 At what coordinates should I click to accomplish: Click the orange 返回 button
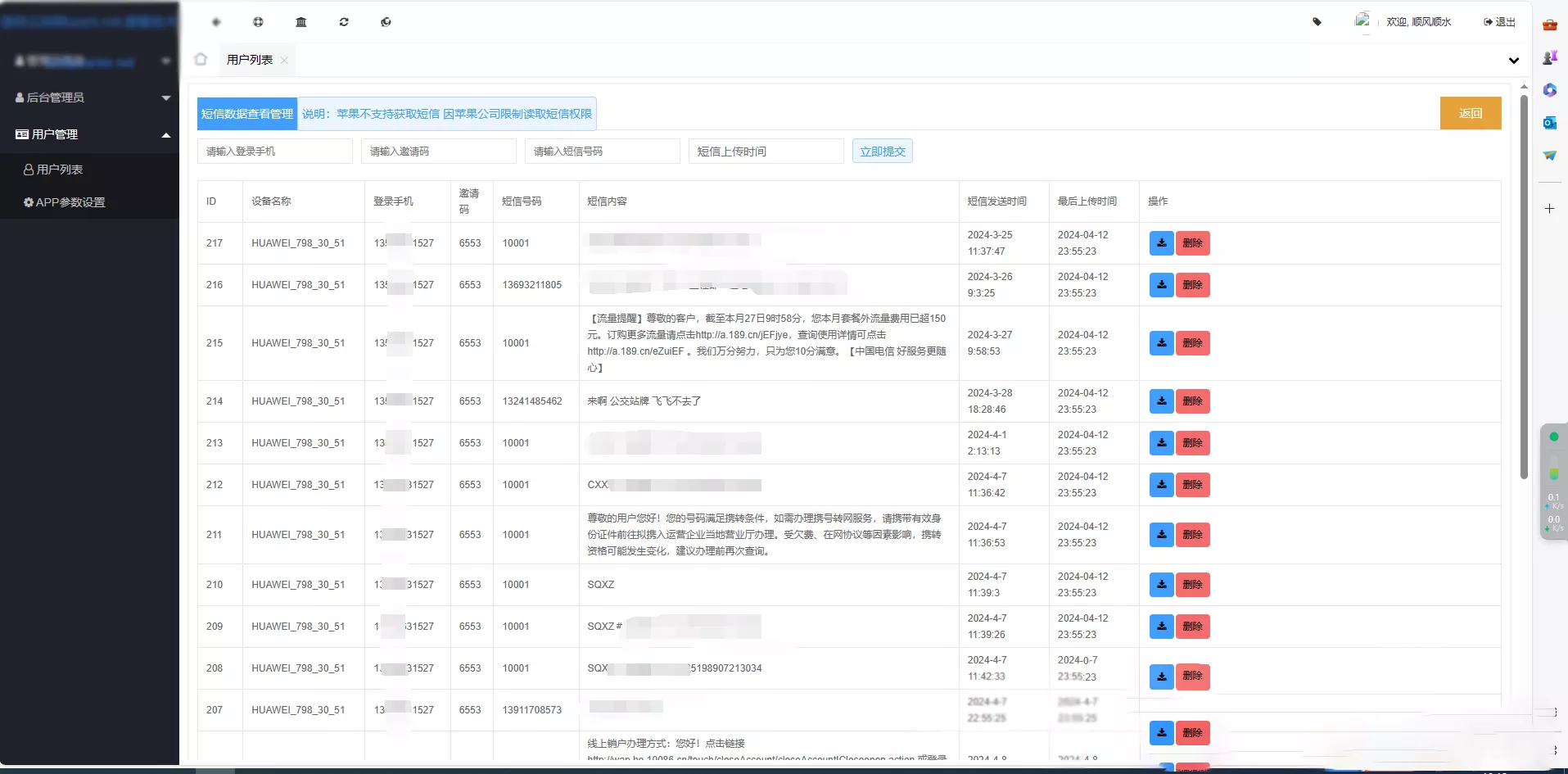click(1470, 113)
